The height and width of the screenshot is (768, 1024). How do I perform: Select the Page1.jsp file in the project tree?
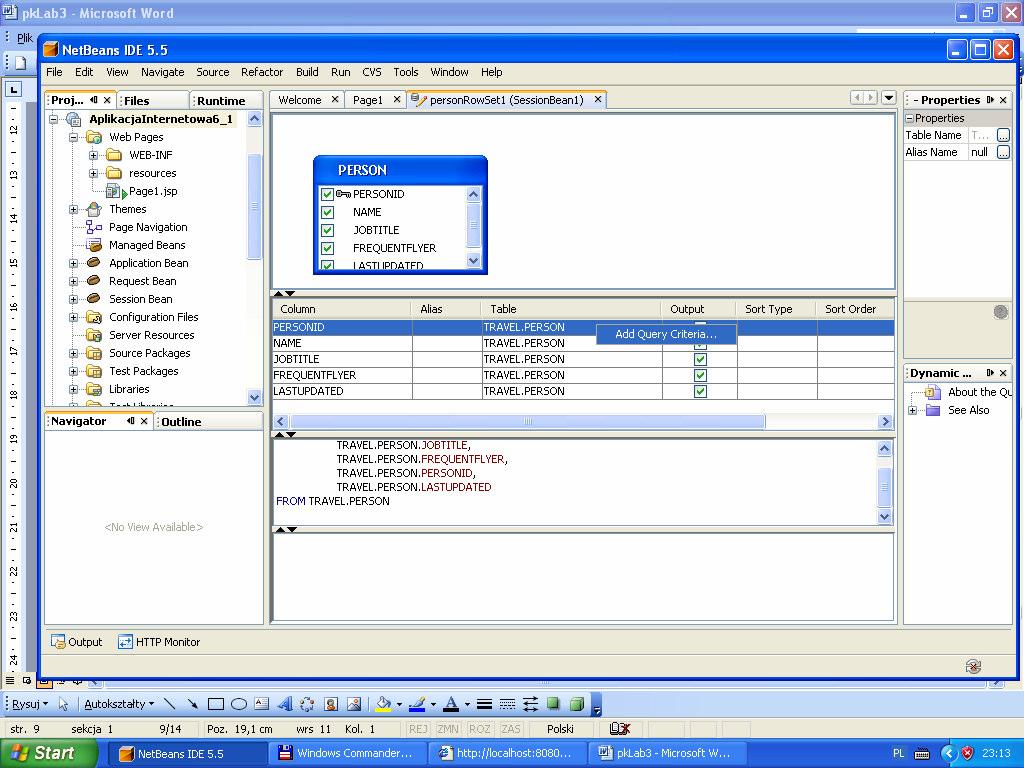tap(153, 191)
